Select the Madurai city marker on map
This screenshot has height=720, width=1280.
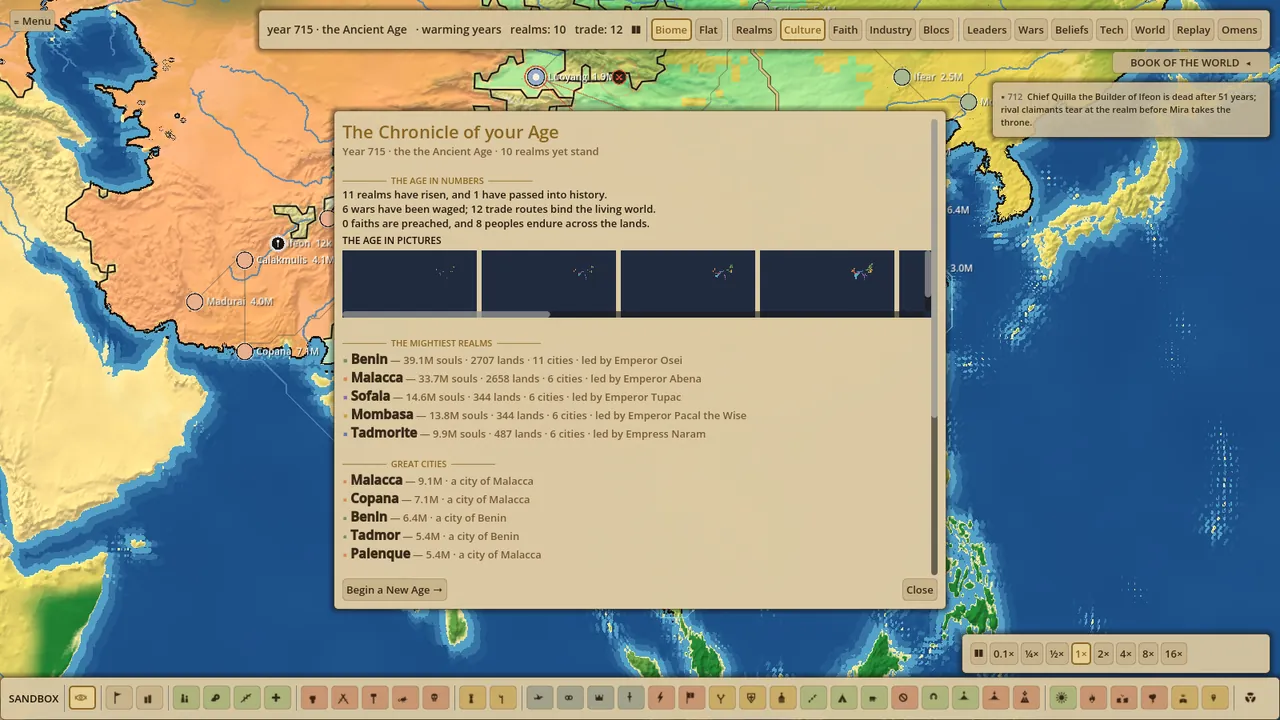point(195,301)
